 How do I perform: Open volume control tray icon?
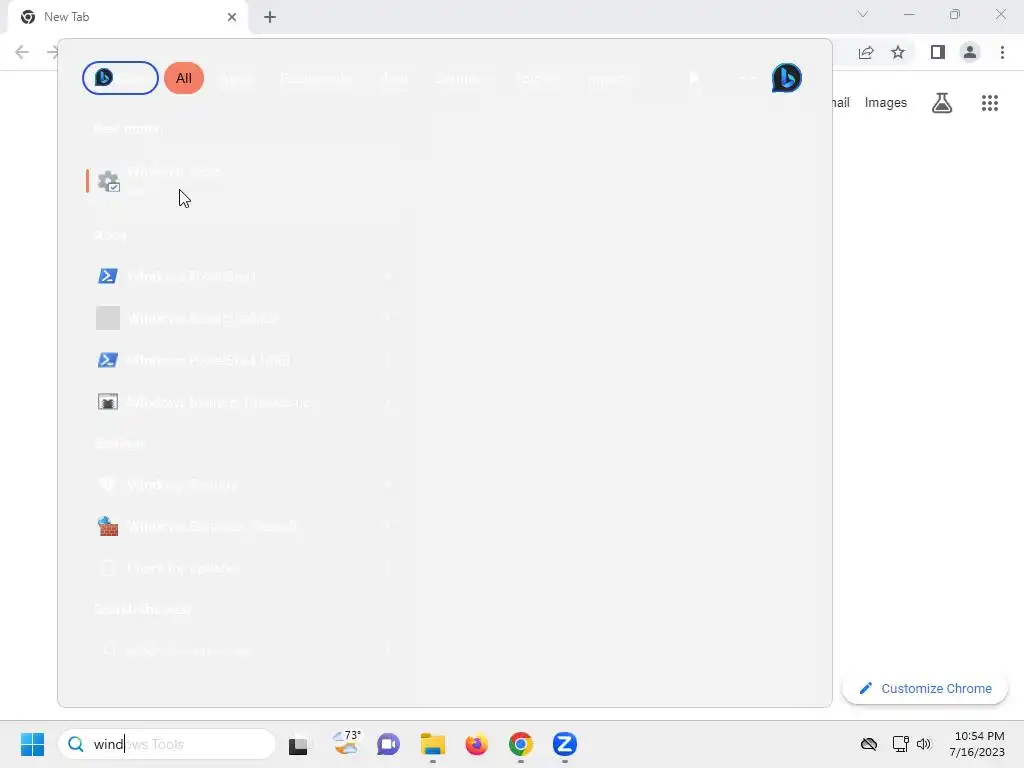pyautogui.click(x=923, y=744)
